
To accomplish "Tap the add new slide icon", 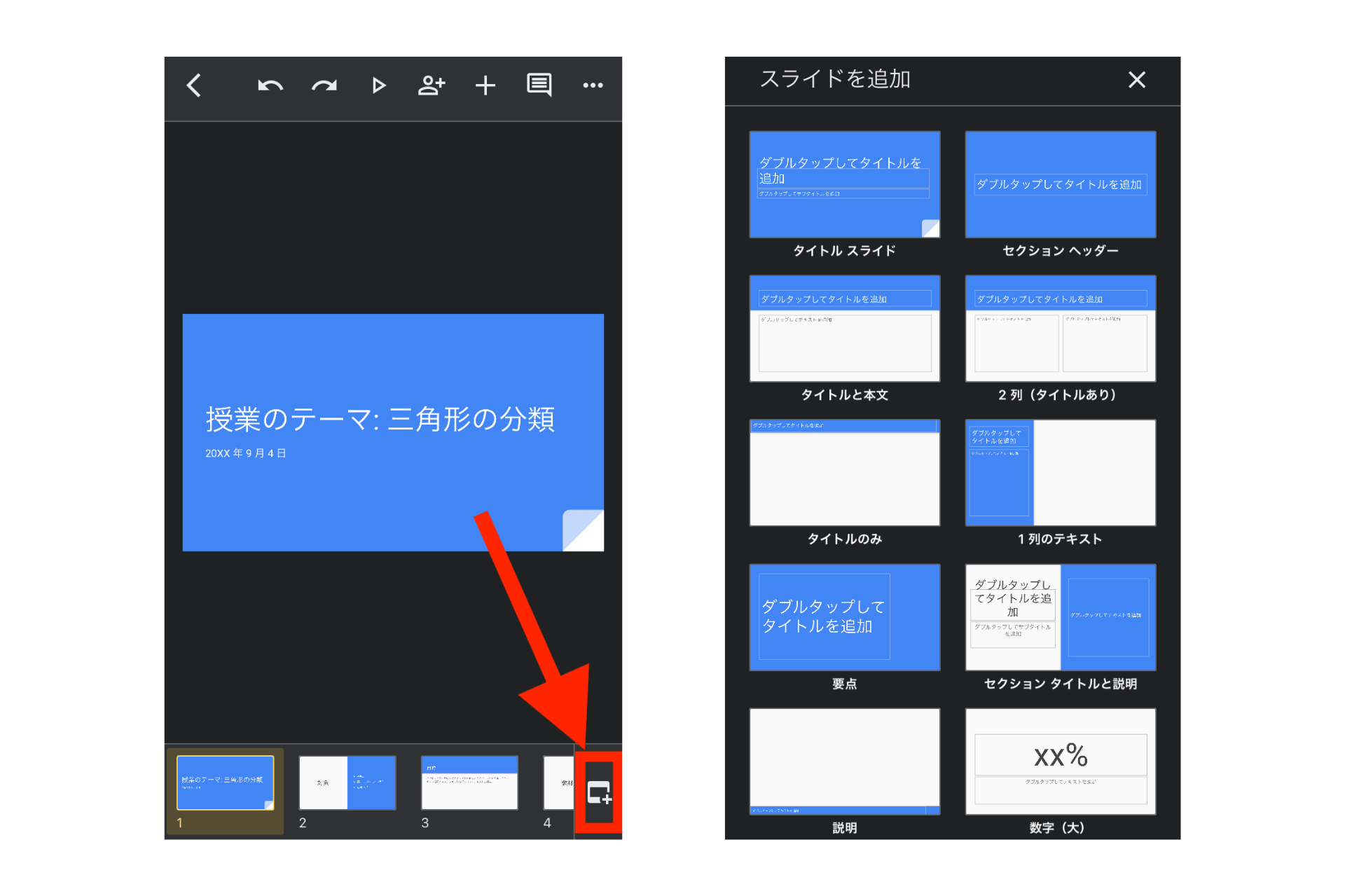I will click(599, 792).
